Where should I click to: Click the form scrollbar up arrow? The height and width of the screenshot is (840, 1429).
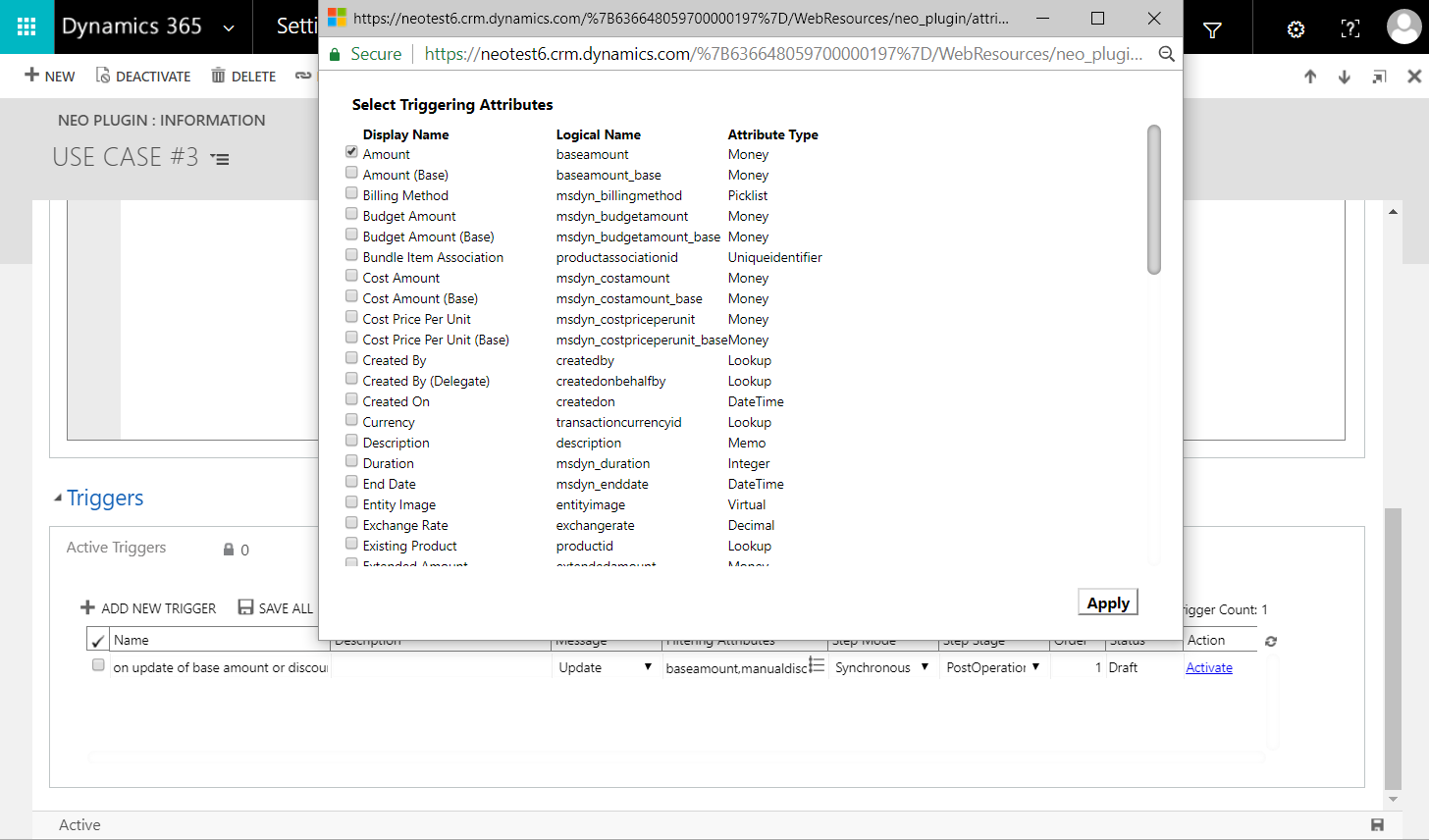point(1393,211)
